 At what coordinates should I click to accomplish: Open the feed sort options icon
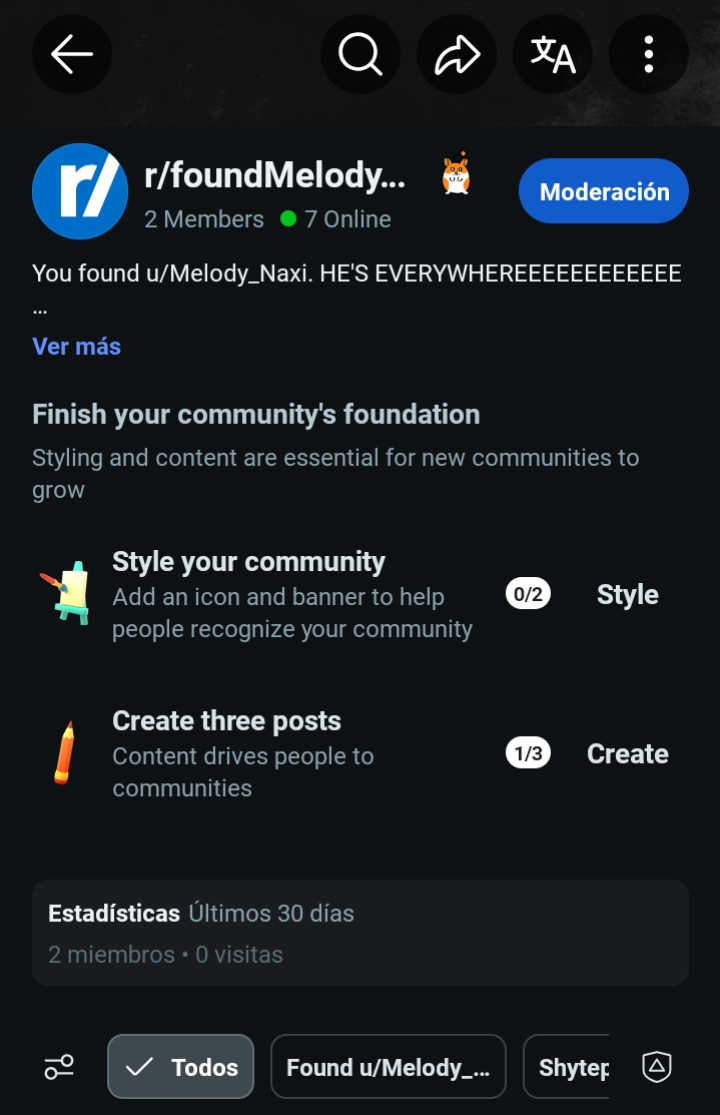[x=59, y=1067]
